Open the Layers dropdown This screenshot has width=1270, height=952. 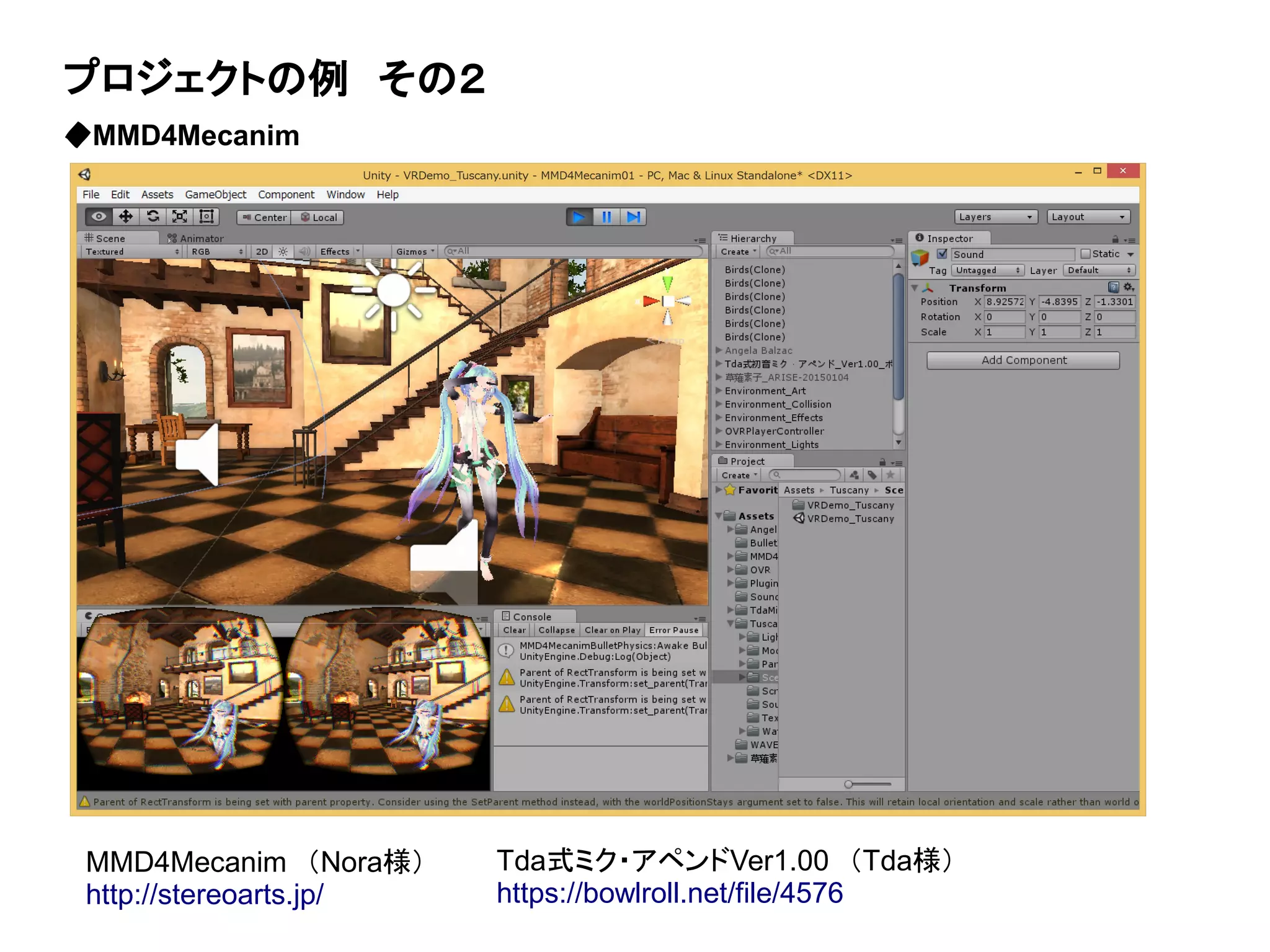click(x=996, y=217)
